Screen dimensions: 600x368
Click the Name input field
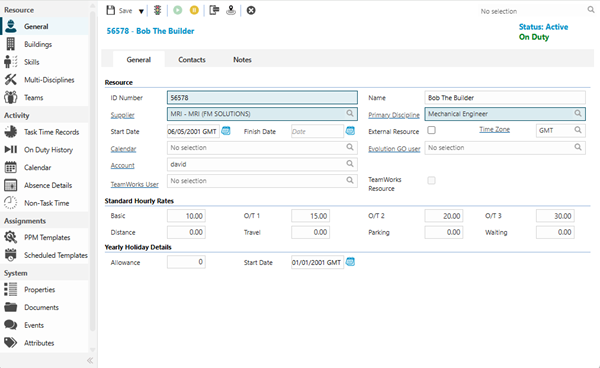pyautogui.click(x=505, y=98)
